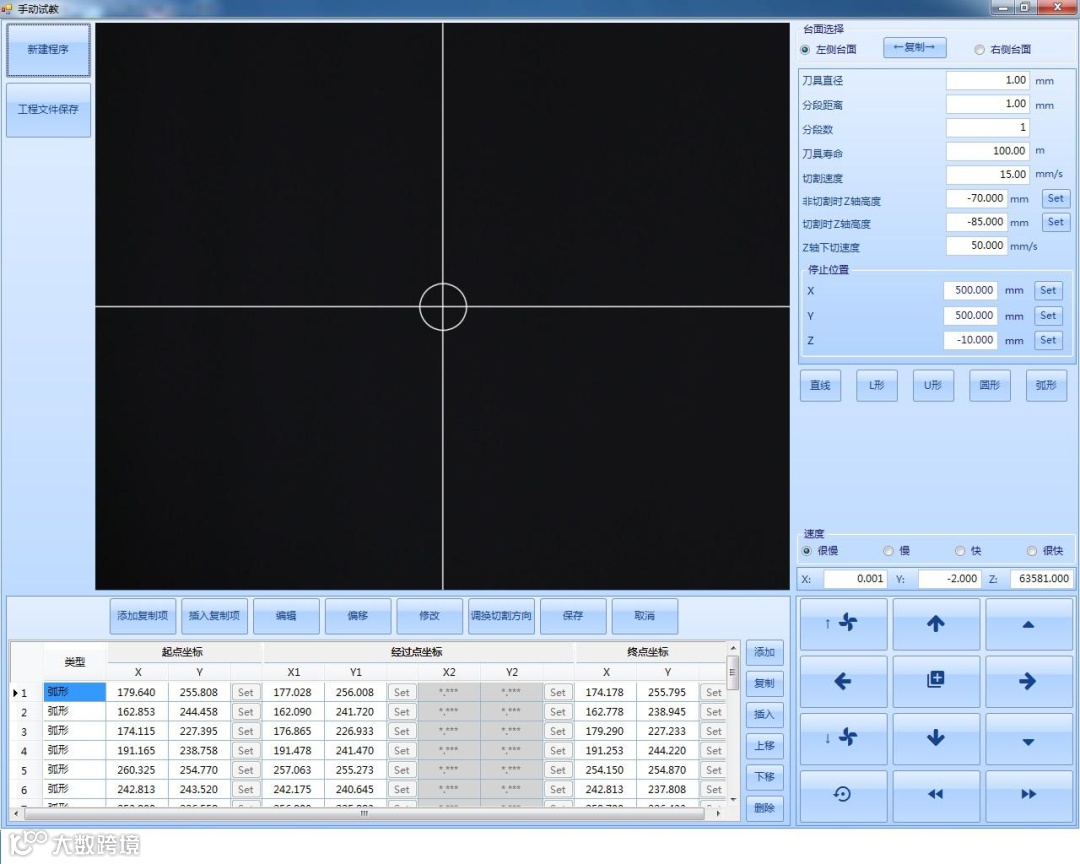1080x864 pixels.
Task: Select 右侧台面 radio option
Action: pos(979,50)
